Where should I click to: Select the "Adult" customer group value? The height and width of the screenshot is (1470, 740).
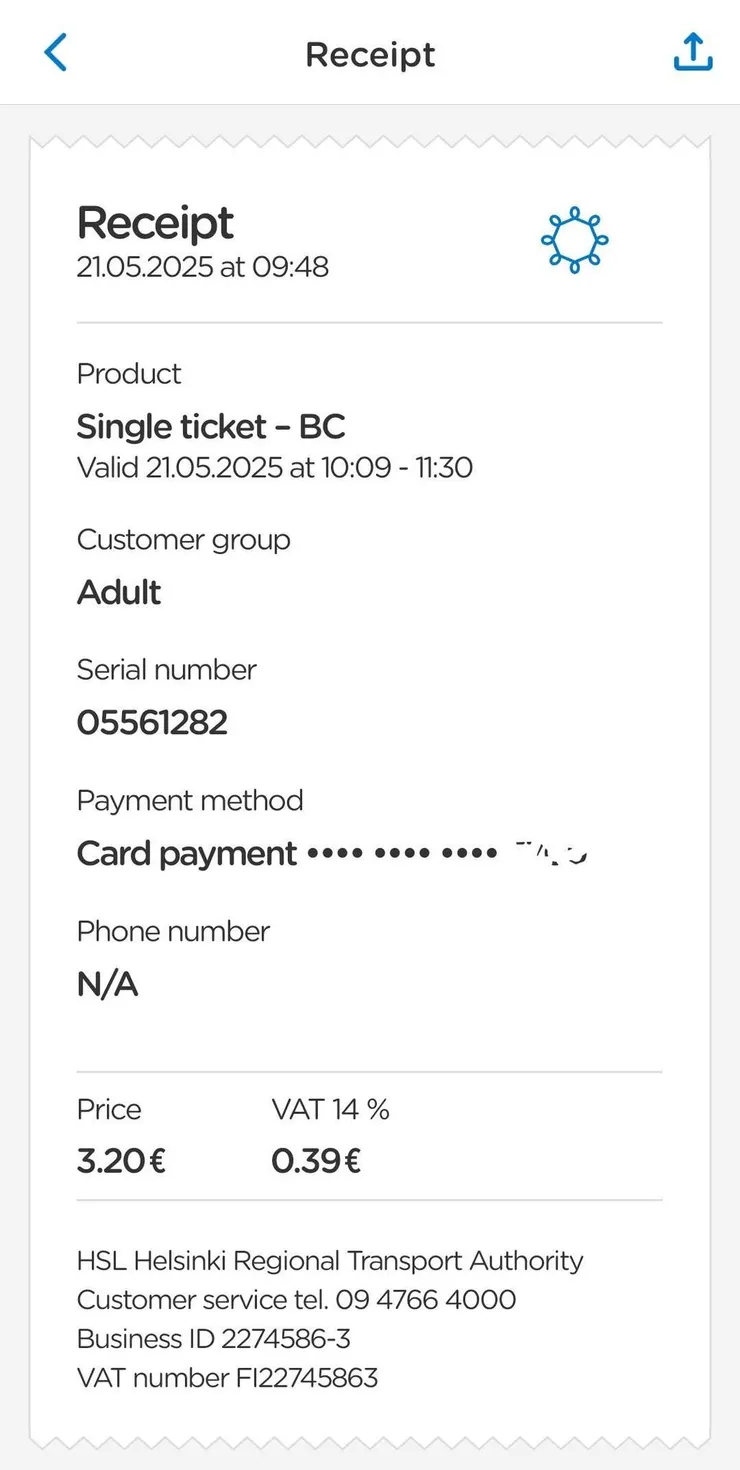(119, 592)
